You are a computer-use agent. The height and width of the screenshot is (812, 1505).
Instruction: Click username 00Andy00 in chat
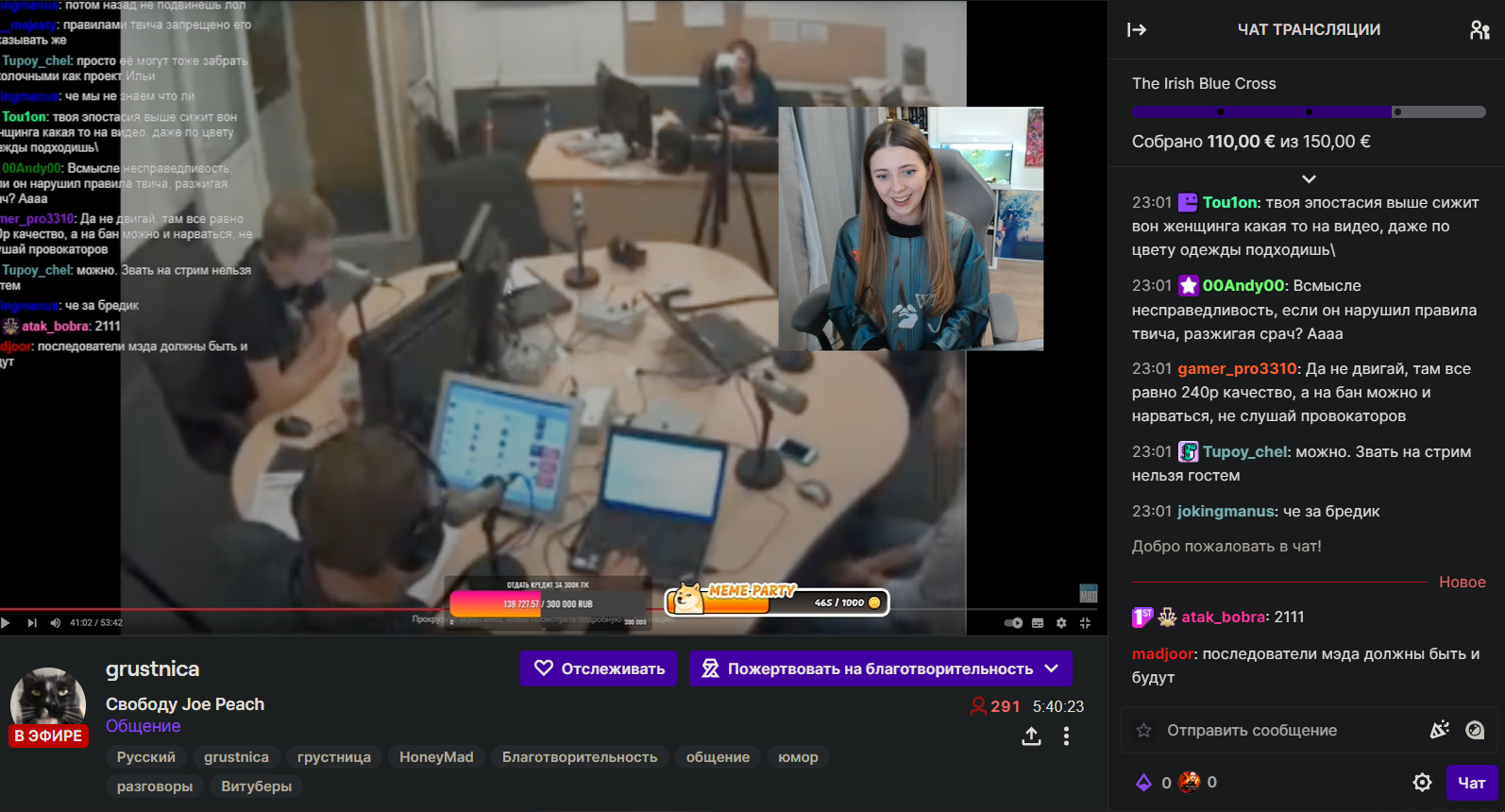(1243, 286)
